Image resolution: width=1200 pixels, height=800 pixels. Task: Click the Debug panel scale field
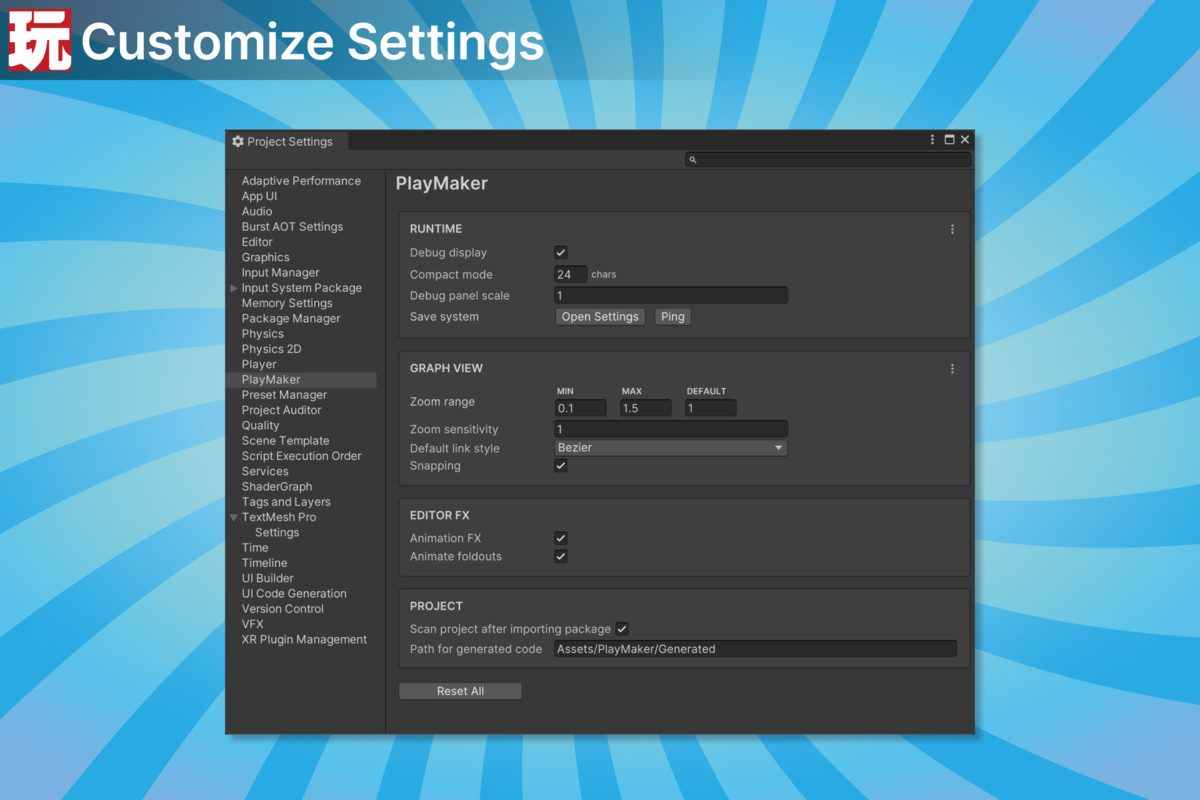671,295
